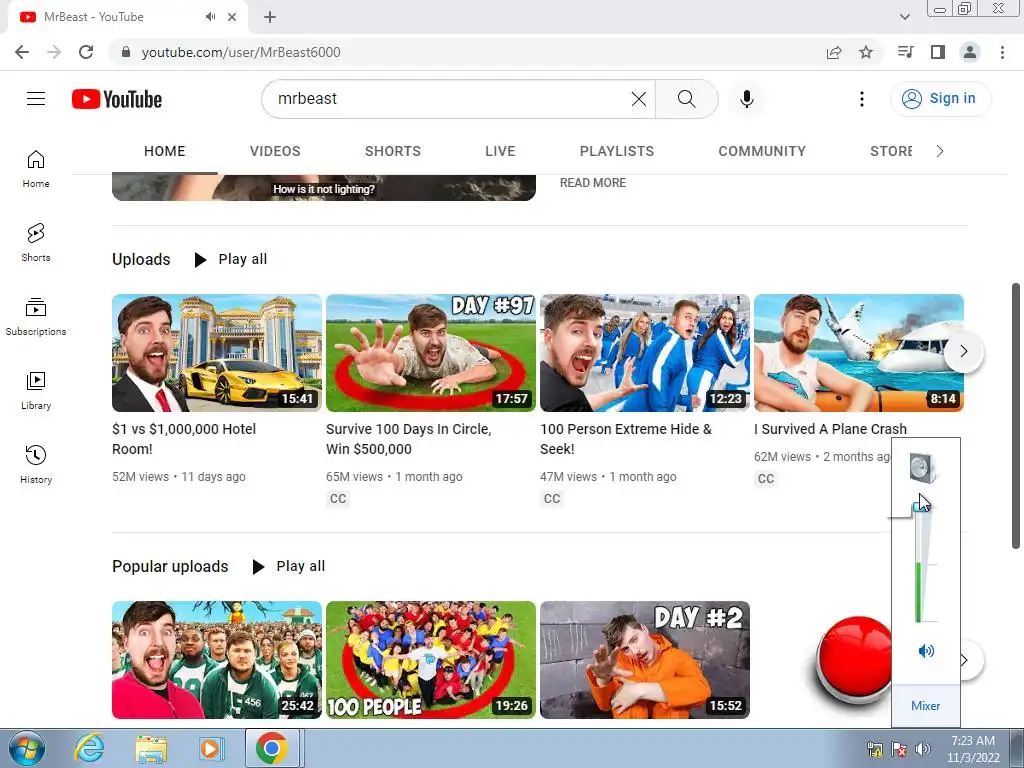Click the YouTube logo
The height and width of the screenshot is (768, 1024).
(x=117, y=99)
